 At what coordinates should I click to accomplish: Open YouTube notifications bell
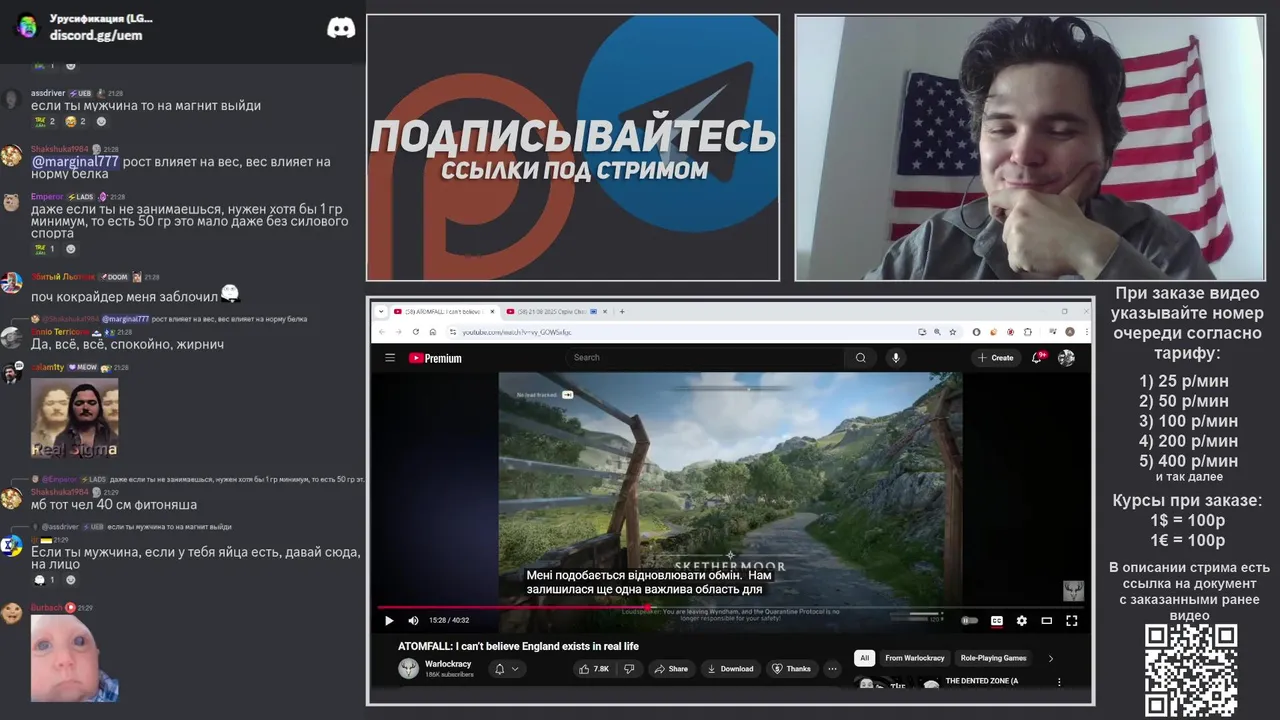tap(1038, 358)
